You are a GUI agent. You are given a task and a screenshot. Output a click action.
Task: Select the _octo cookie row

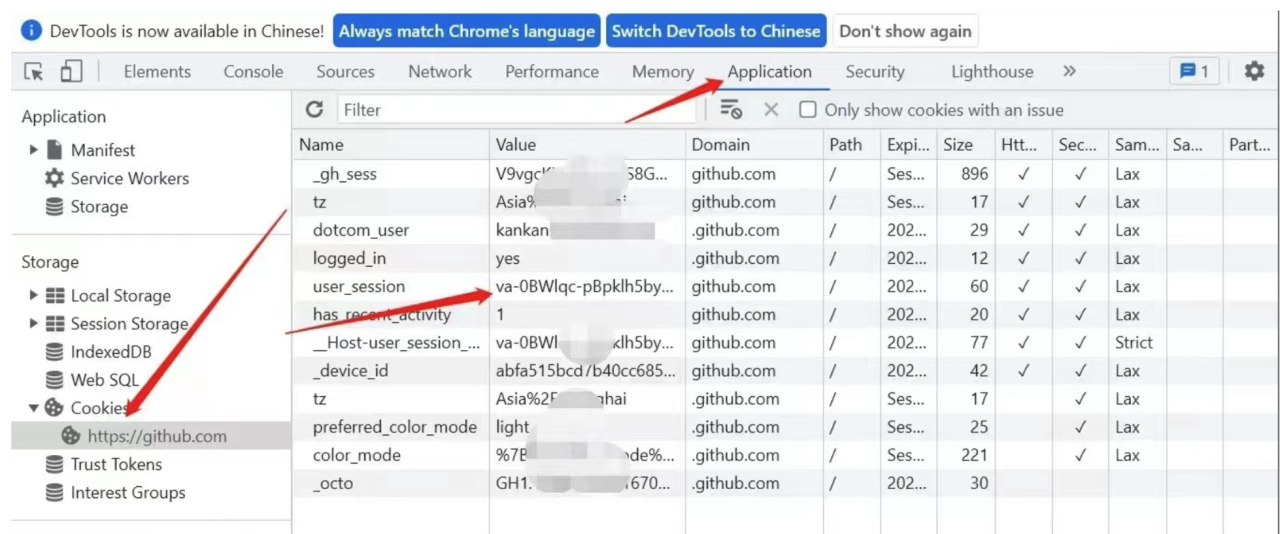[x=785, y=483]
